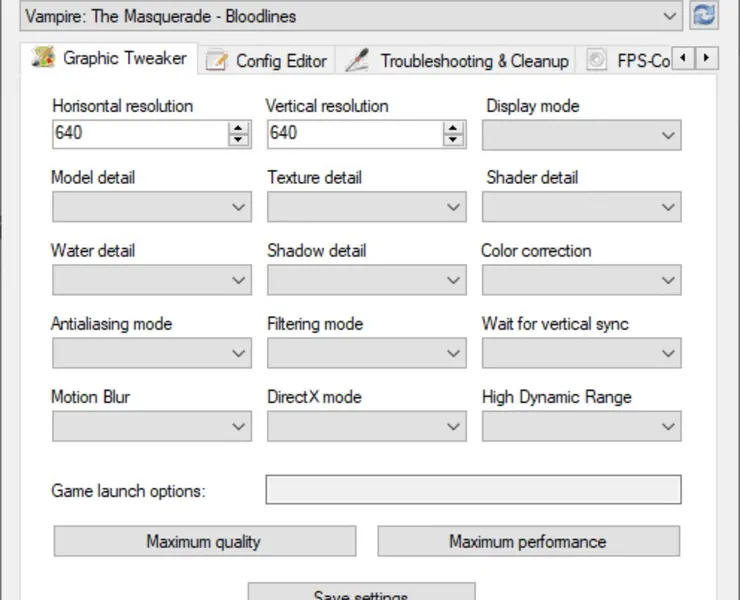Open the game selection dropdown
Screen dimensions: 740x600
pyautogui.click(x=351, y=16)
